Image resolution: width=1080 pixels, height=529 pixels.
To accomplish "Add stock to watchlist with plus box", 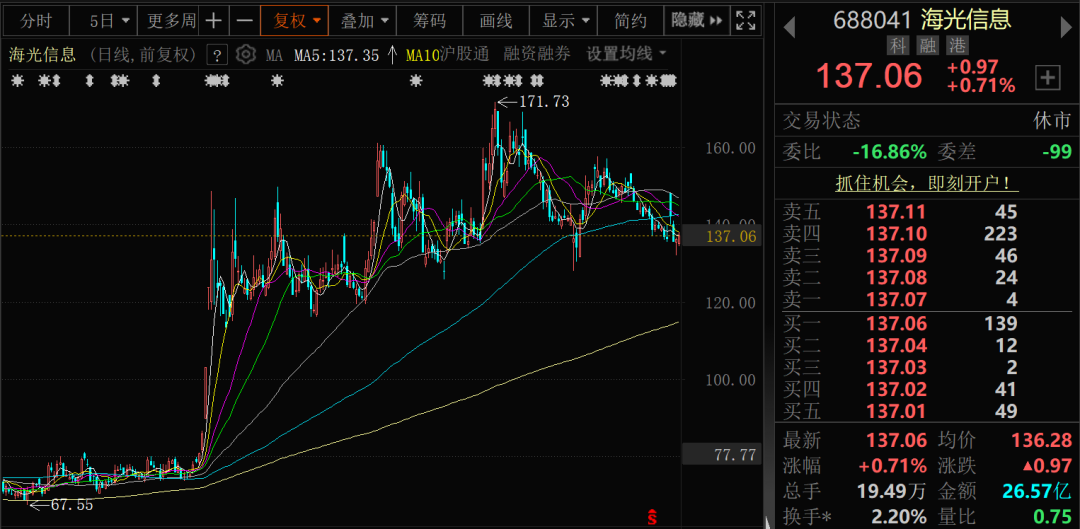I will click(x=1047, y=77).
